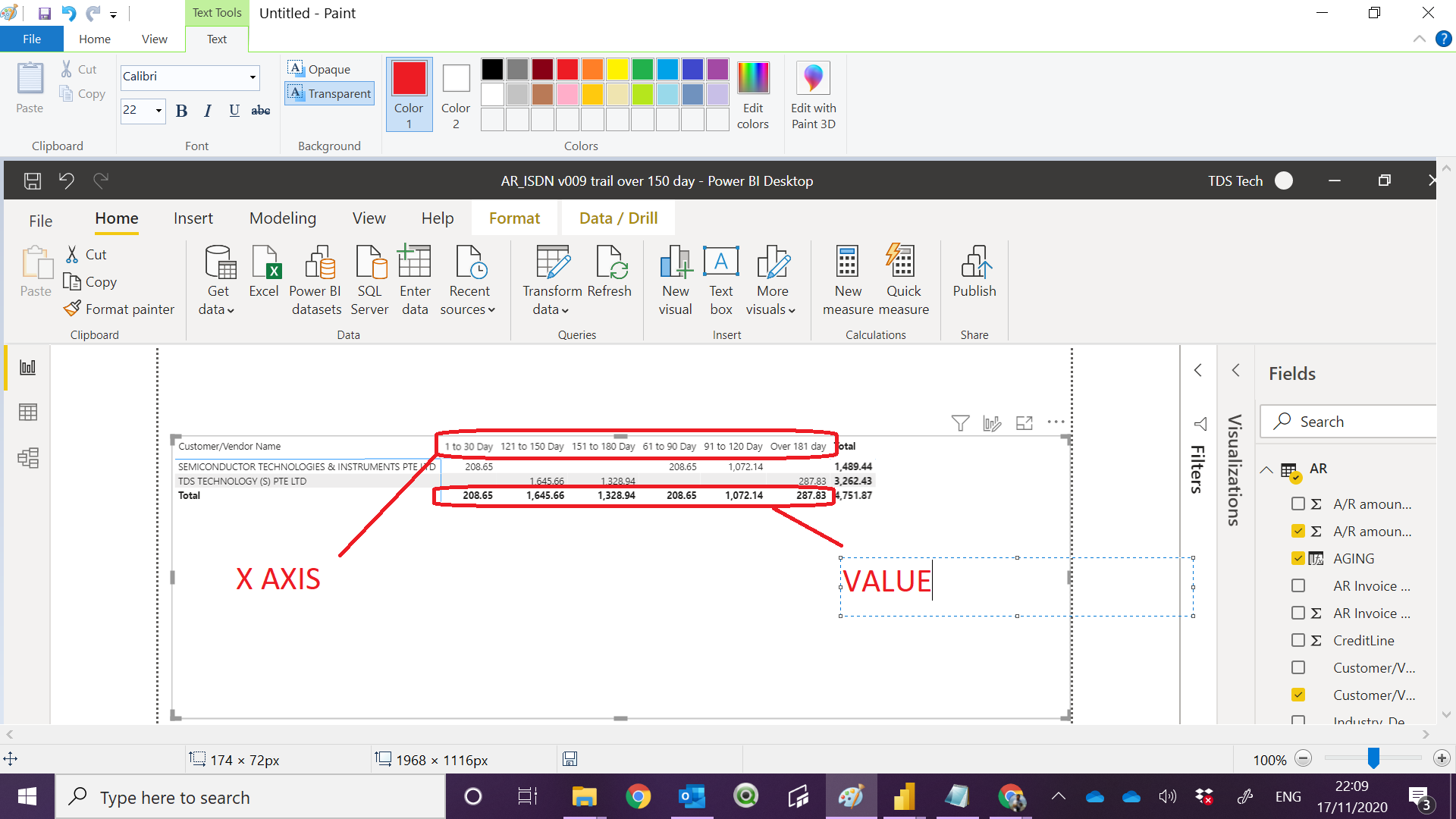Toggle Strikethrough formatting in Paint
Viewport: 1456px width, 819px height.
[261, 111]
